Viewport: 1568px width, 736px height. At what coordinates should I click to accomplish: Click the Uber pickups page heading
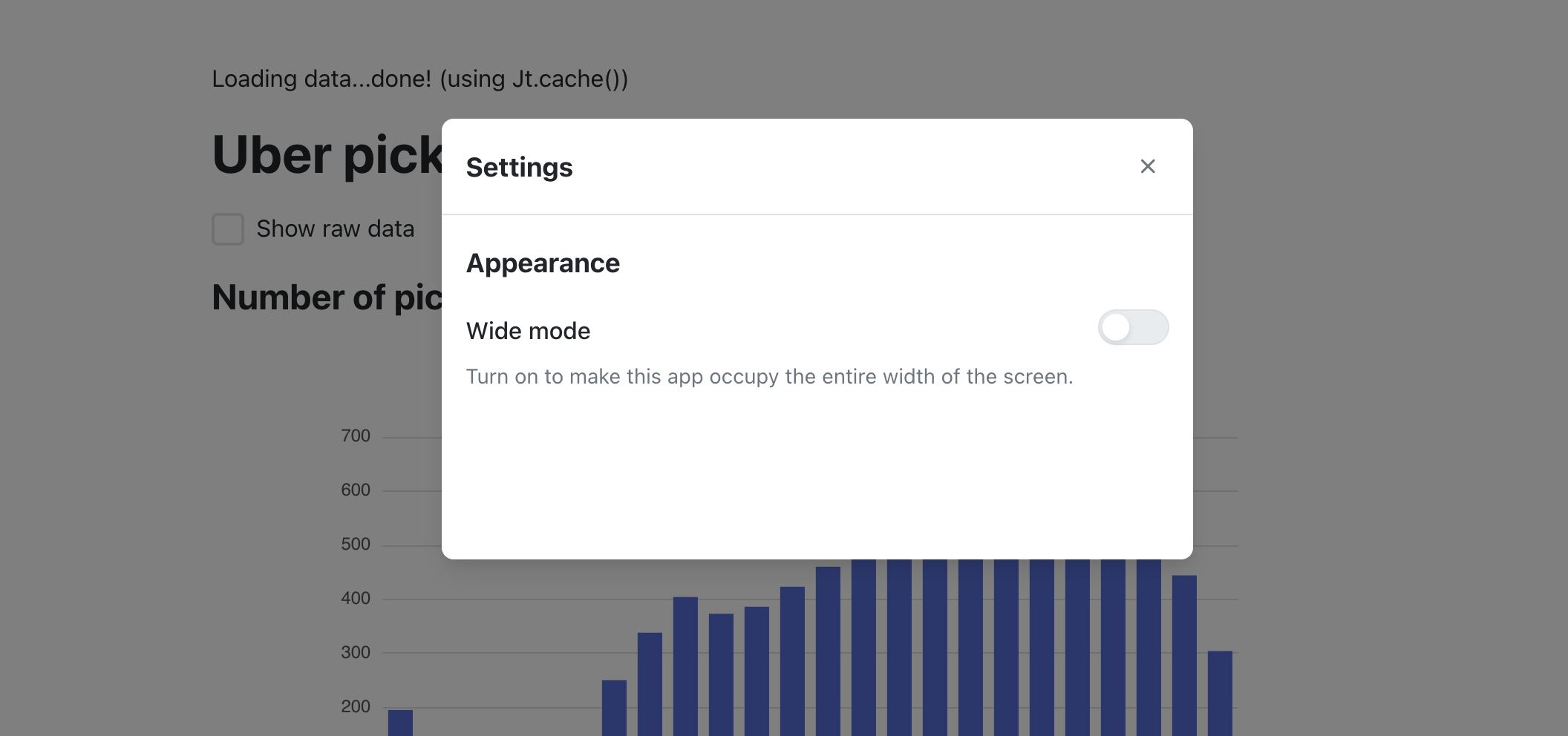pos(327,156)
